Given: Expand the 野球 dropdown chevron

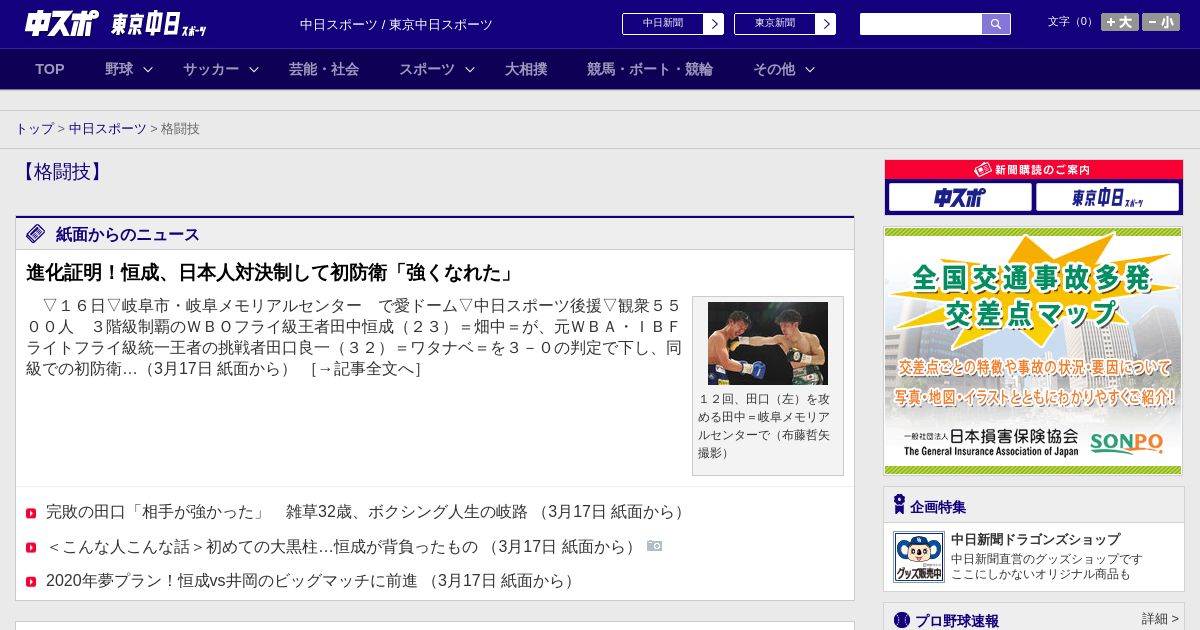Looking at the screenshot, I should pyautogui.click(x=148, y=69).
